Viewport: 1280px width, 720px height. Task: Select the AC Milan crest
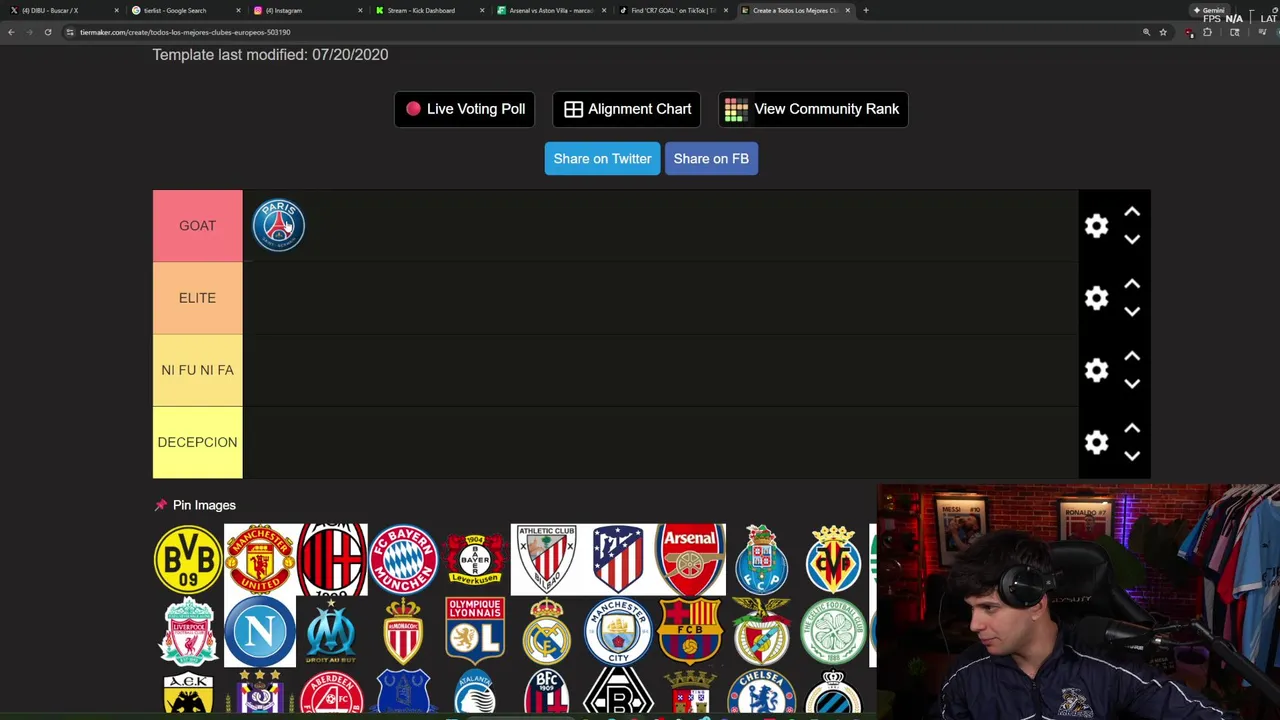(x=332, y=559)
